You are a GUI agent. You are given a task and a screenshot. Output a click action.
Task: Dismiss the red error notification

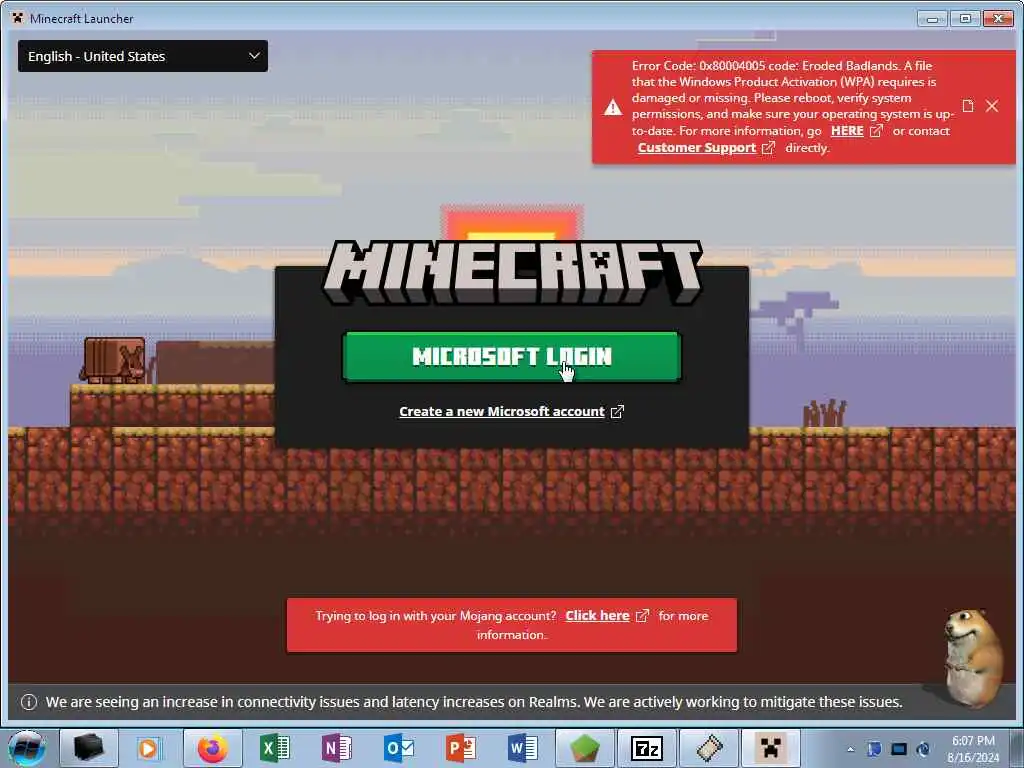tap(992, 106)
